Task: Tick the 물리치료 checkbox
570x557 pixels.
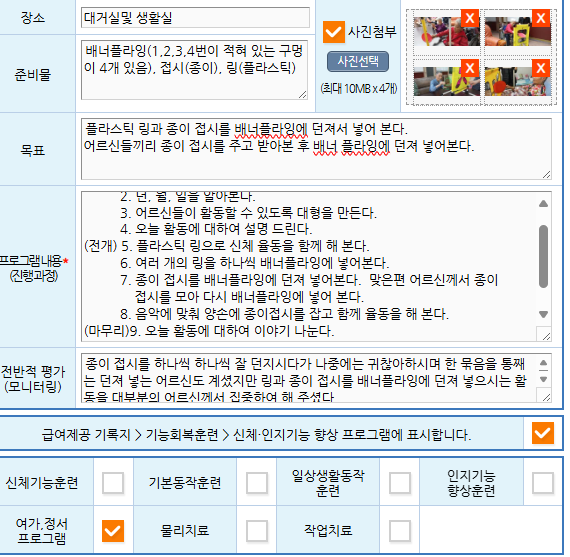Action: click(x=257, y=530)
